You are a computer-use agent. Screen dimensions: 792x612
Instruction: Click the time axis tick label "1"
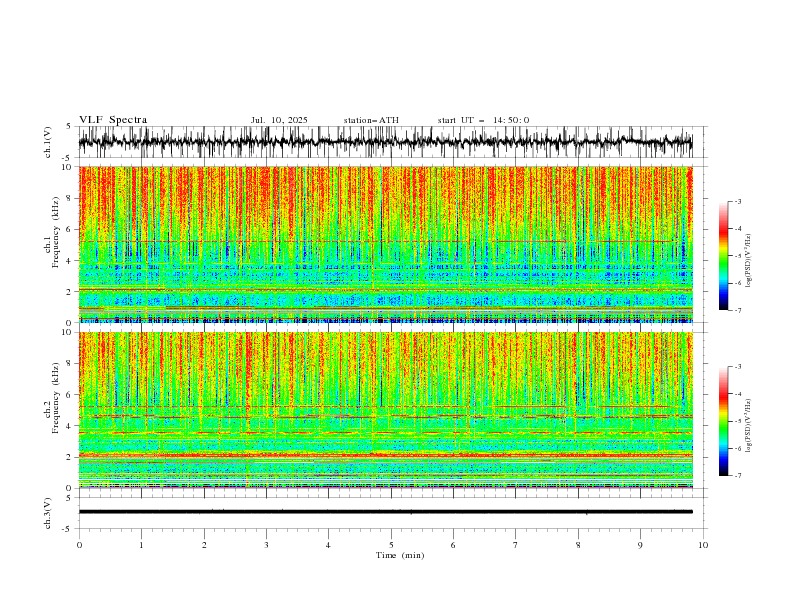141,545
